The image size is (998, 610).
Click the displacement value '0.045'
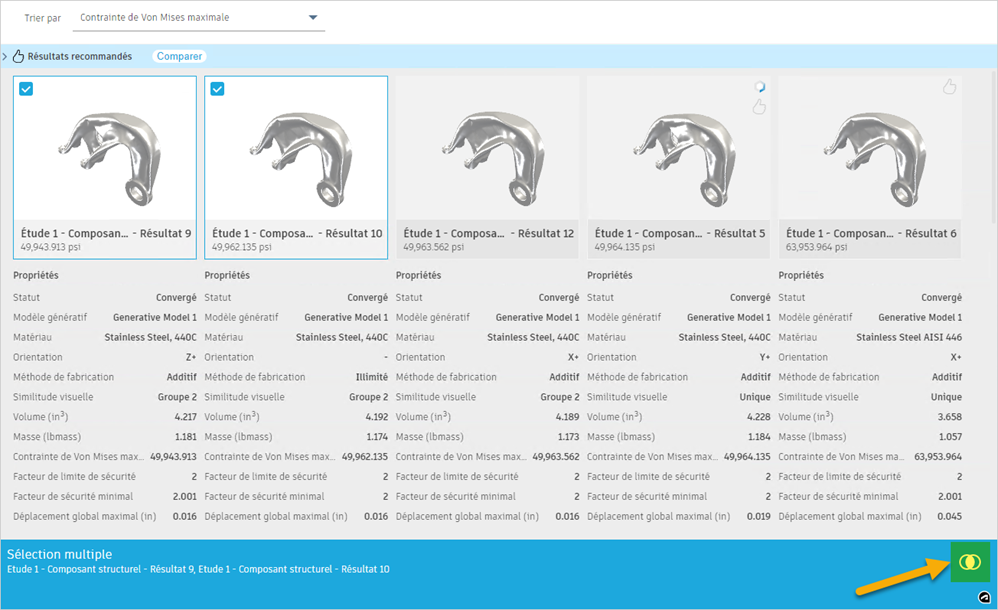tap(950, 516)
